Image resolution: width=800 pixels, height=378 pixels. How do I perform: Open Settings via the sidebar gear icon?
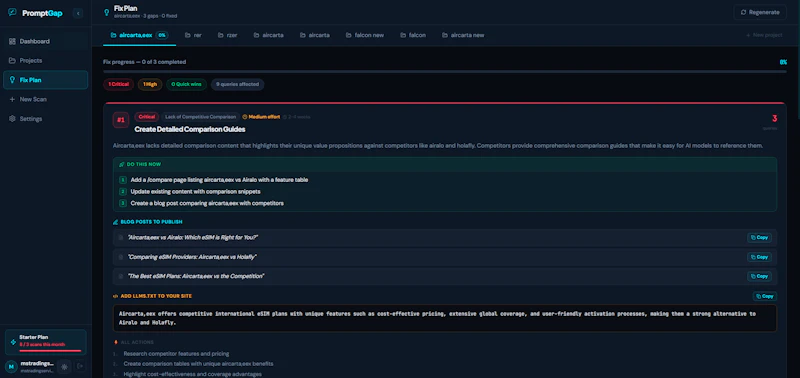[x=12, y=119]
